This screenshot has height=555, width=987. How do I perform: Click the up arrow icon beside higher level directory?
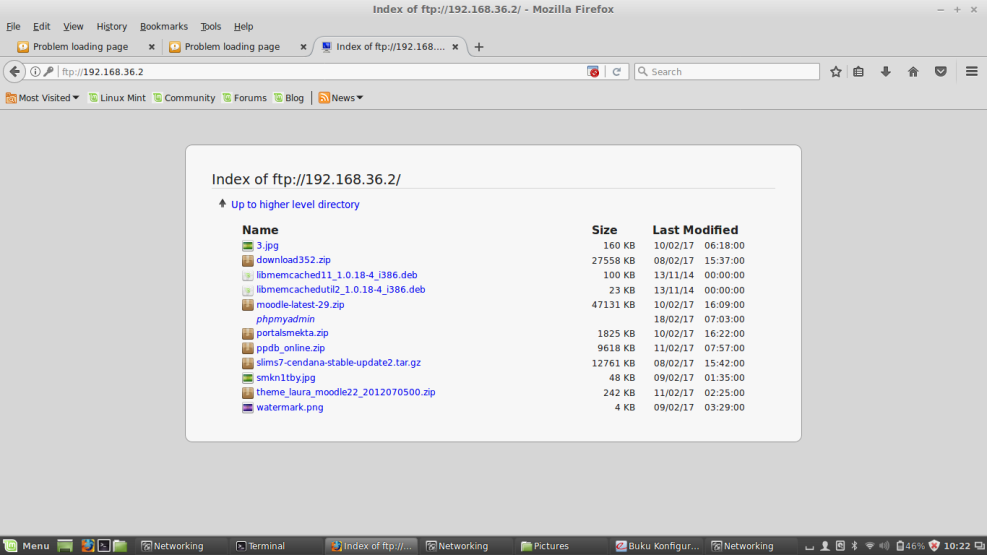222,204
